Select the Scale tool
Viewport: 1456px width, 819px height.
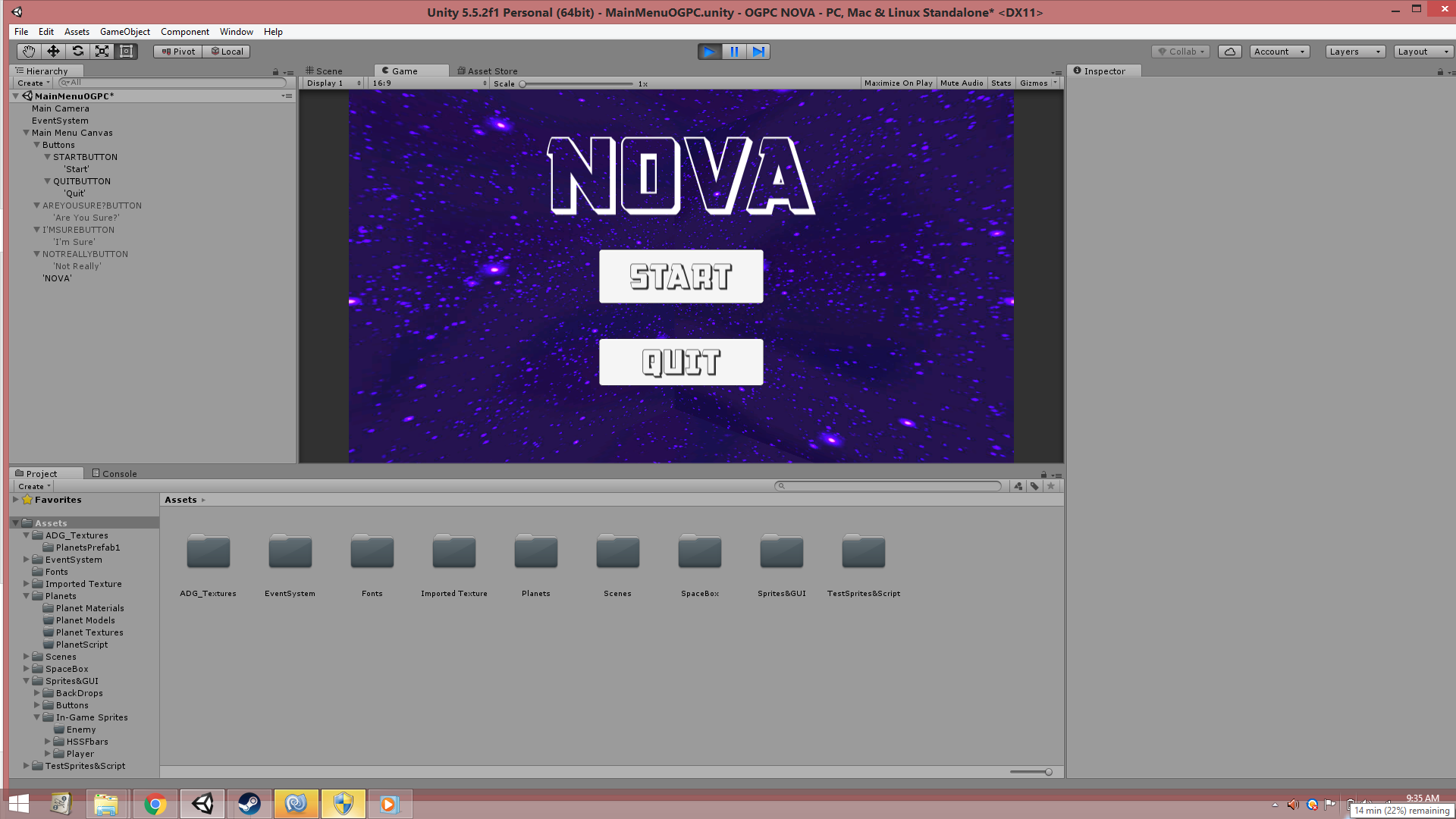(102, 52)
